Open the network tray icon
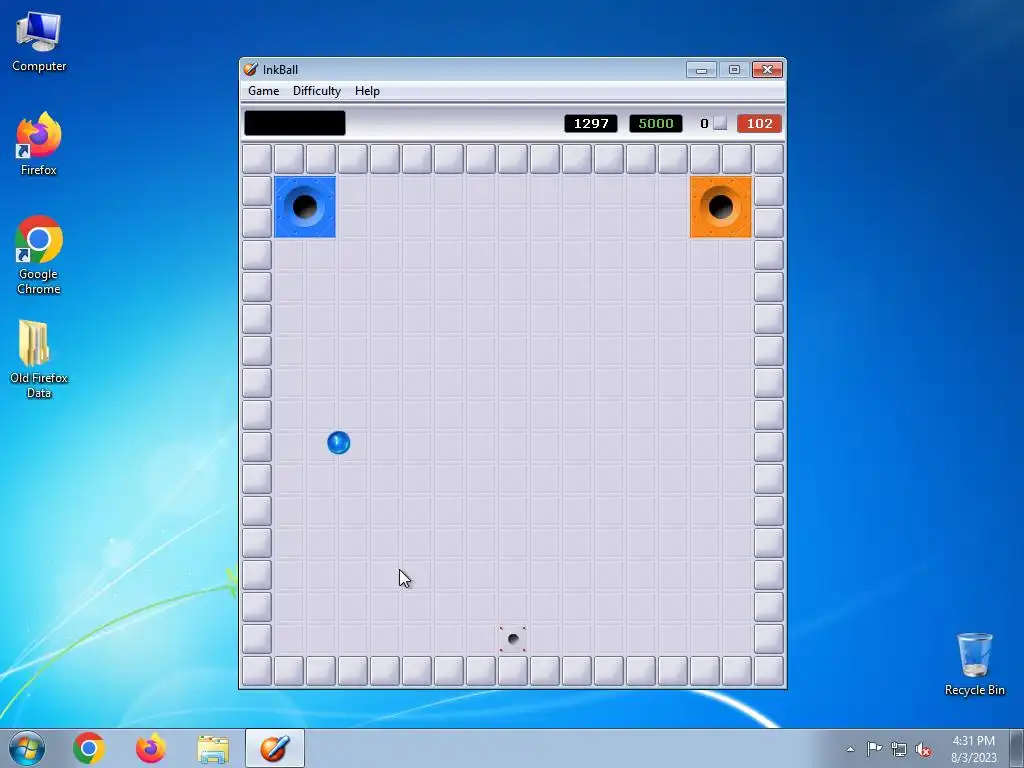Screen dimensions: 1024x768 tap(899, 749)
